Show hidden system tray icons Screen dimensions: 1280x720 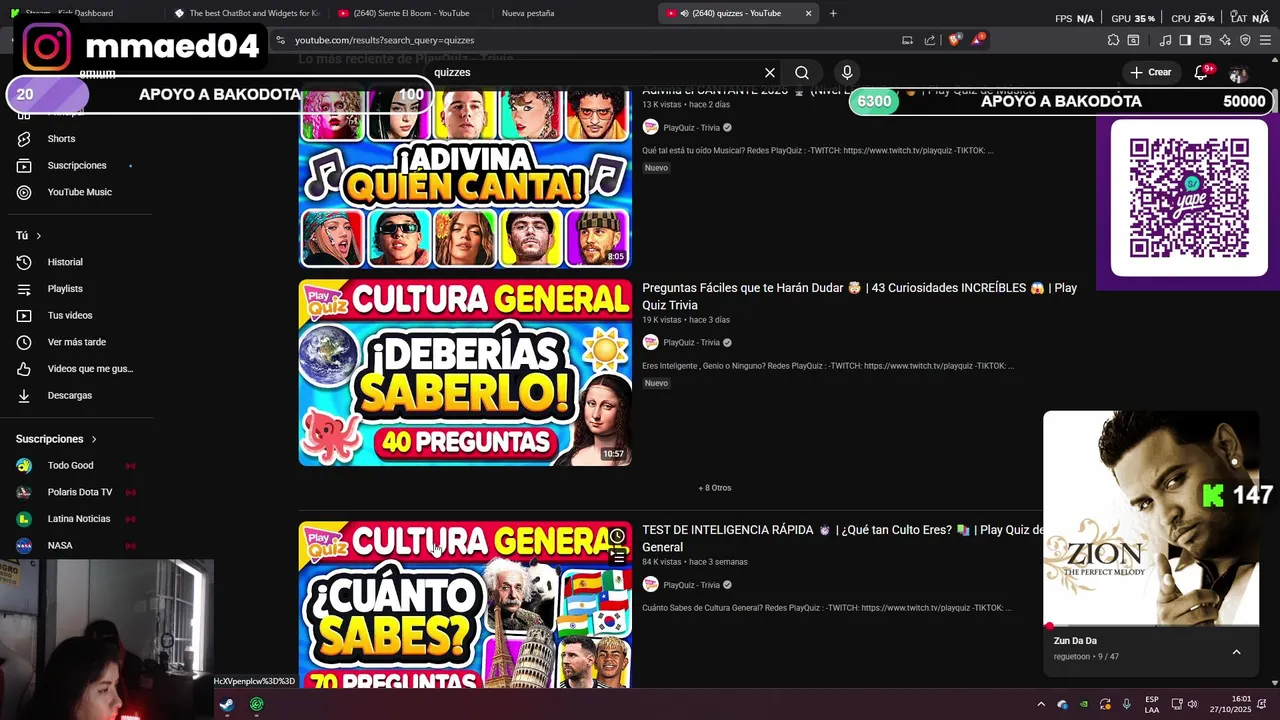pos(1040,704)
